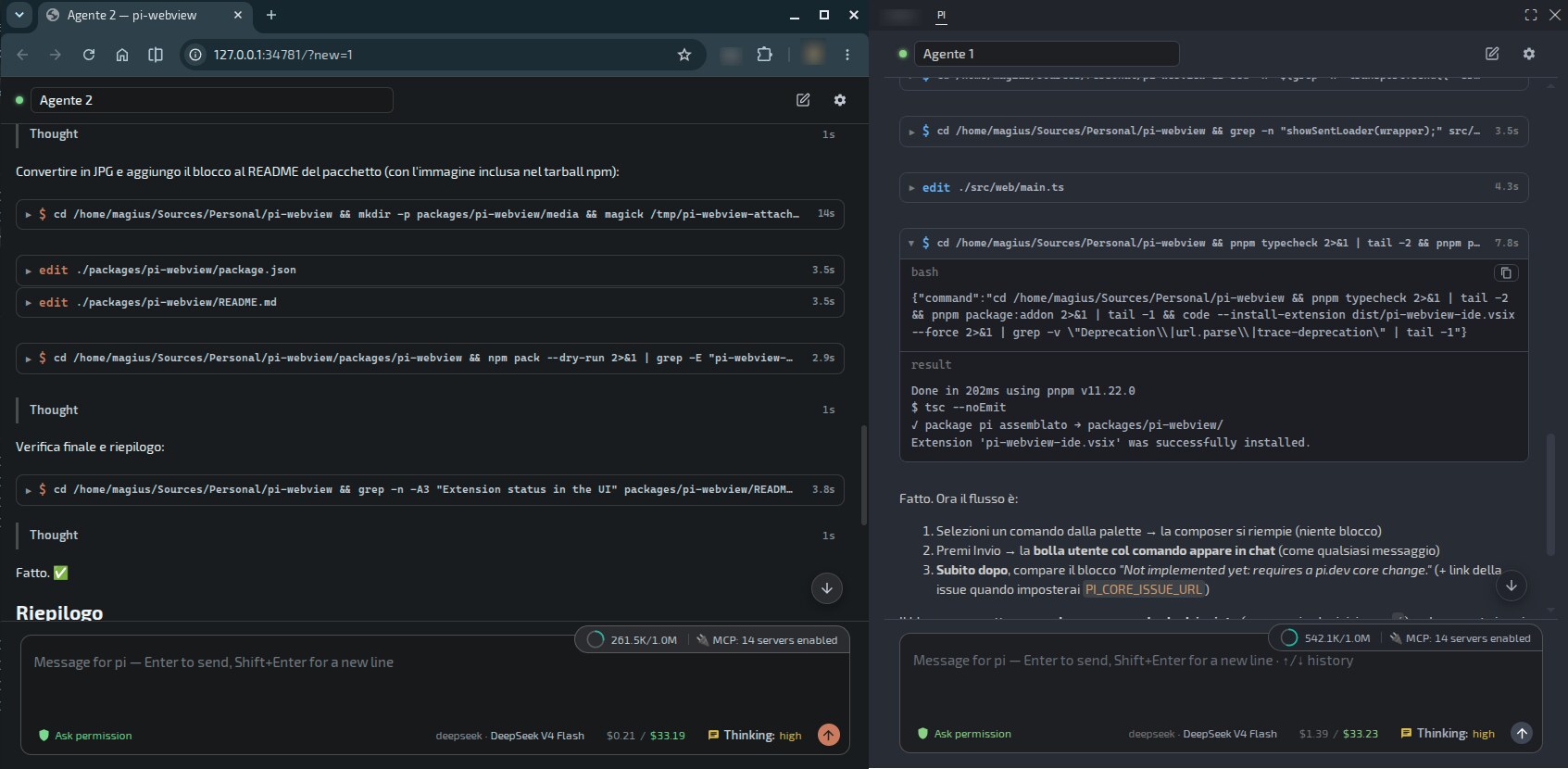Image resolution: width=1568 pixels, height=769 pixels.
Task: Expand the npm pack --dry-run command
Action: tap(430, 358)
